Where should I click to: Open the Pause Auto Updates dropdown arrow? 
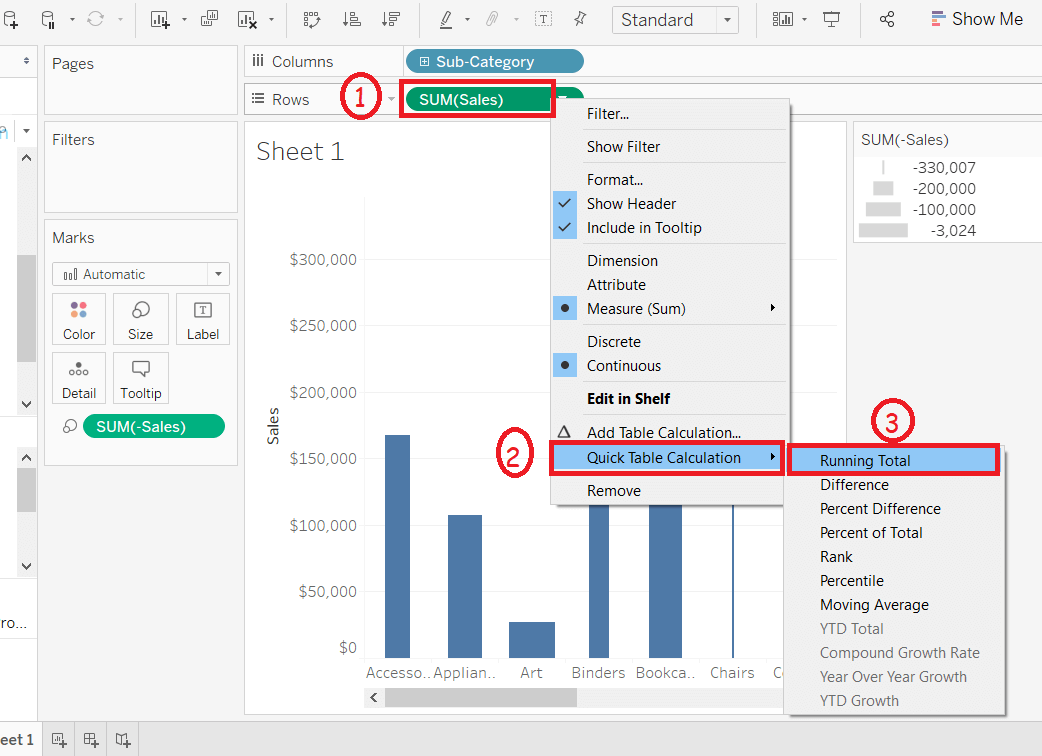tap(72, 20)
